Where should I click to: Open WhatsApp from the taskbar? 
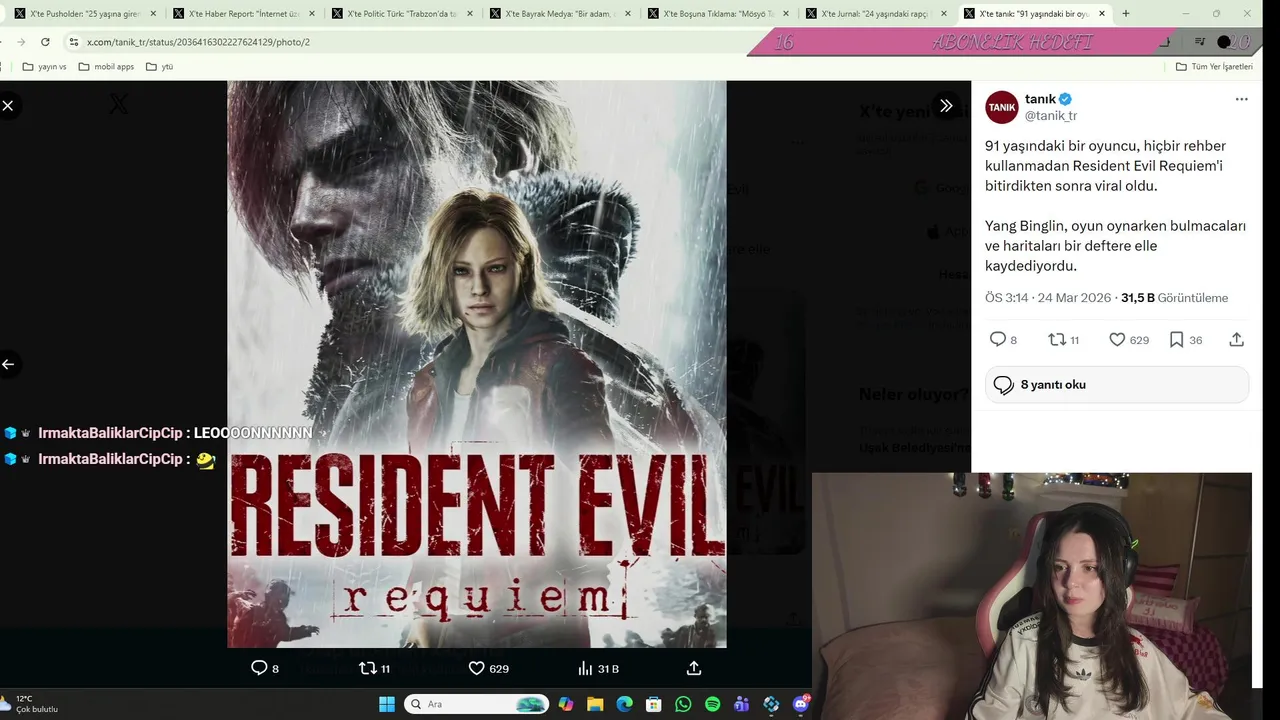pyautogui.click(x=683, y=704)
